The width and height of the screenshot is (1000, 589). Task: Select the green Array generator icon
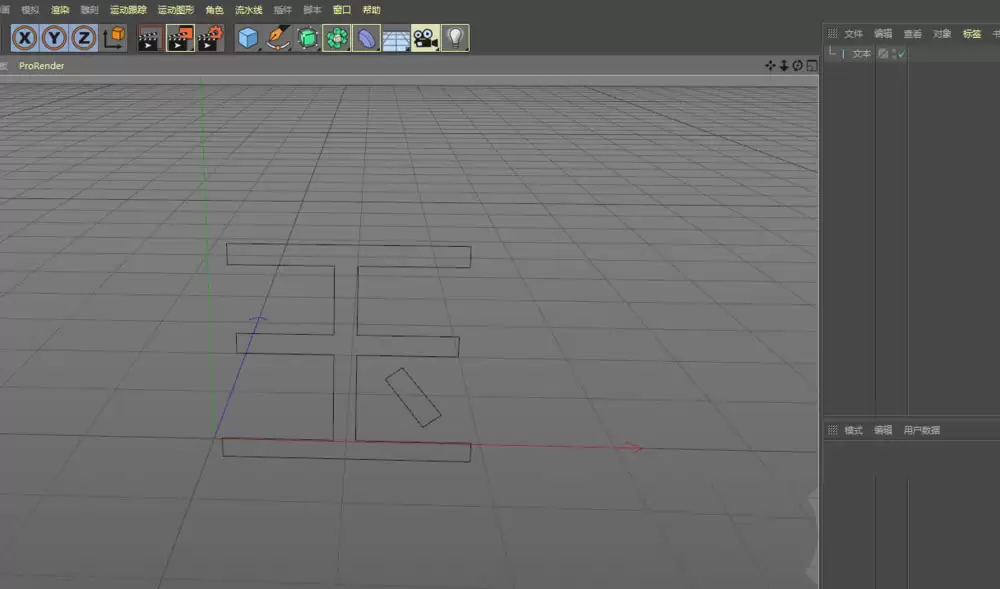tap(337, 37)
